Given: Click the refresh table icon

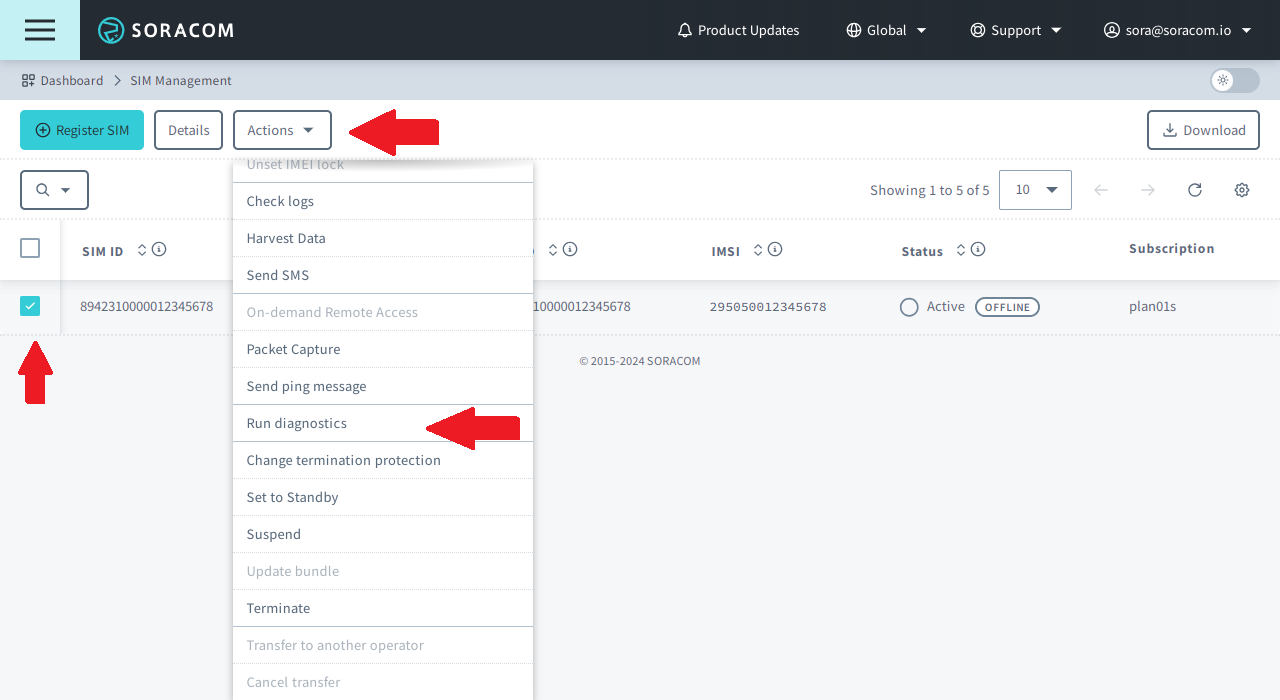Looking at the screenshot, I should (x=1195, y=190).
